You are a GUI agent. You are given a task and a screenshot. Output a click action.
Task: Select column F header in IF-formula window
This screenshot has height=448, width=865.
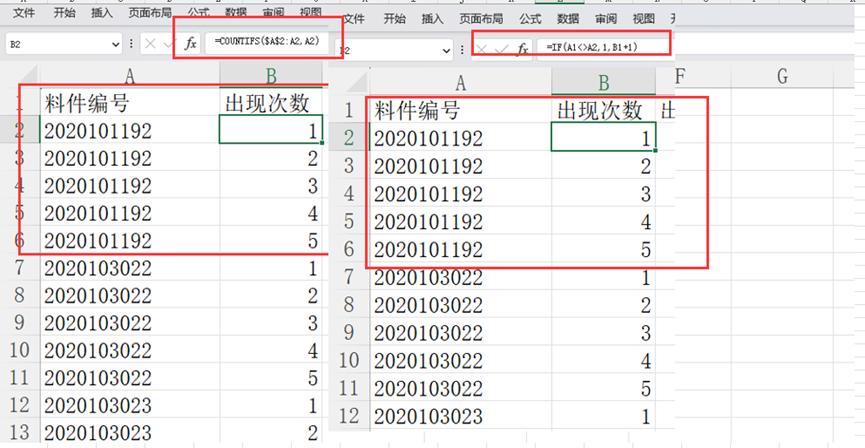[680, 76]
